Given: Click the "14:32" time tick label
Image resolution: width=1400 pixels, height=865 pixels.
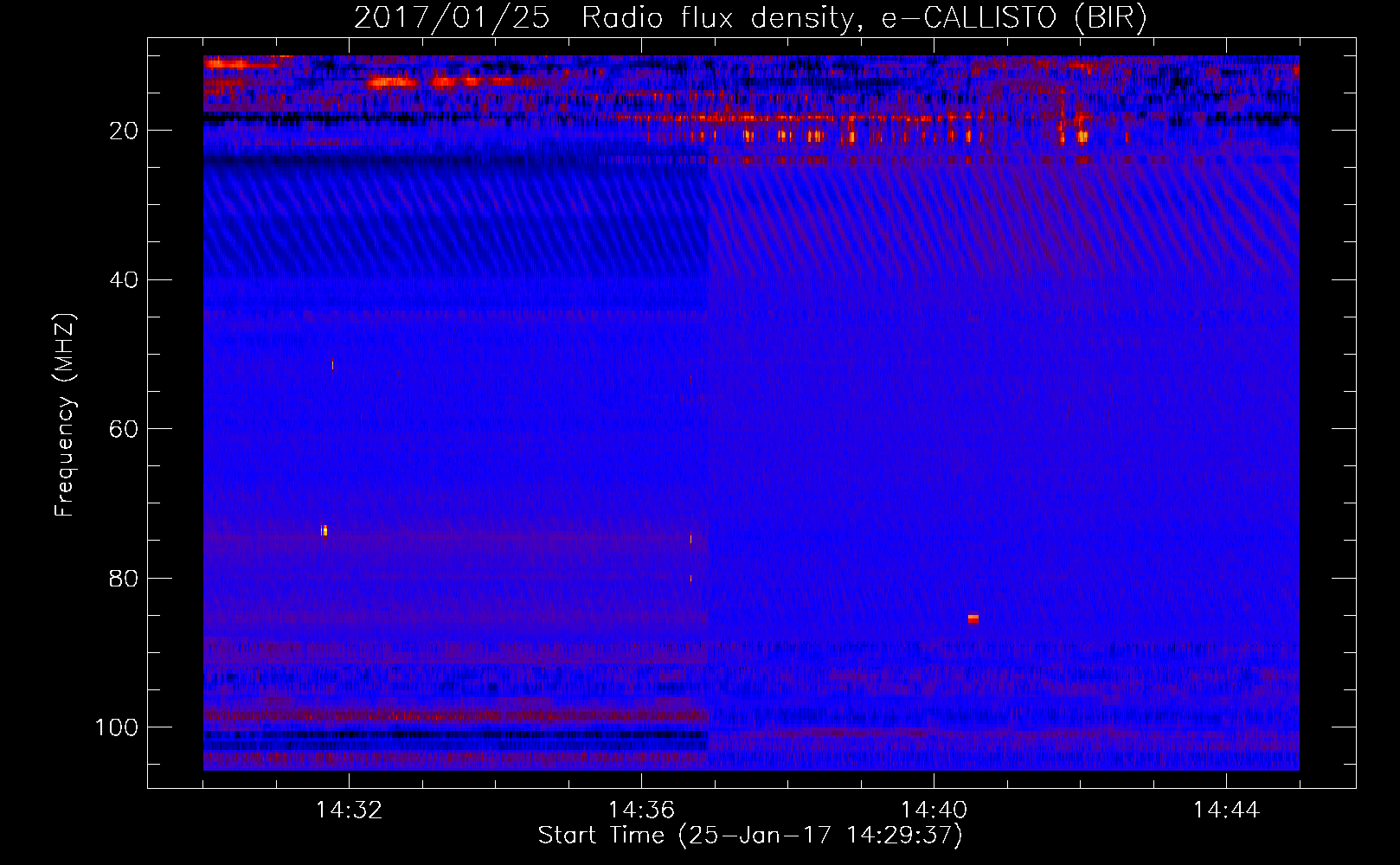Looking at the screenshot, I should tap(350, 811).
